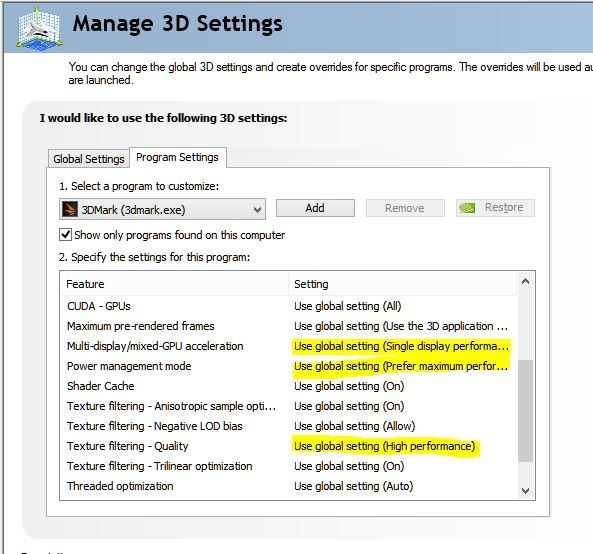Viewport: 593px width, 554px height.
Task: Switch to the Global Settings tab
Action: [x=89, y=159]
